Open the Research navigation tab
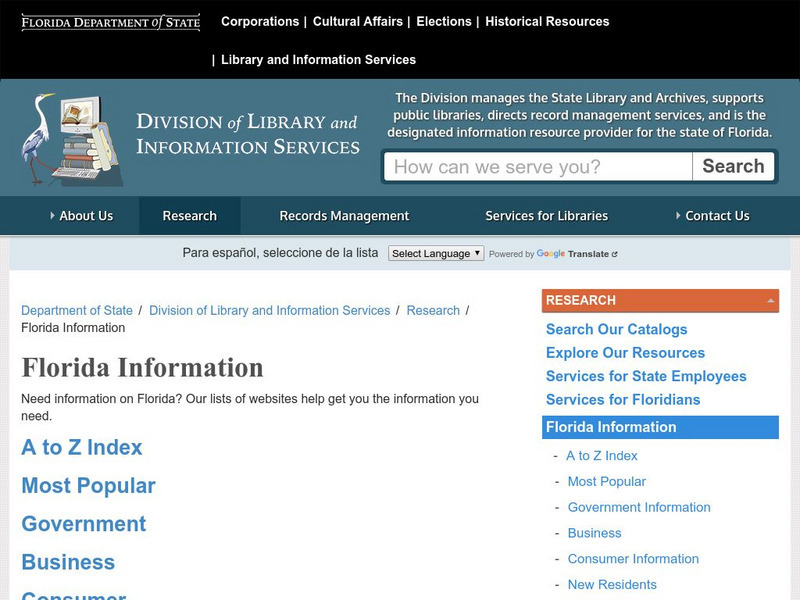 pos(189,216)
